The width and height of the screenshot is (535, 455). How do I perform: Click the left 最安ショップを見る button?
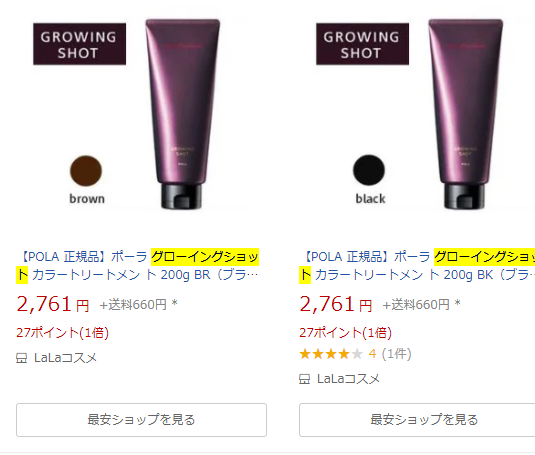pos(141,420)
